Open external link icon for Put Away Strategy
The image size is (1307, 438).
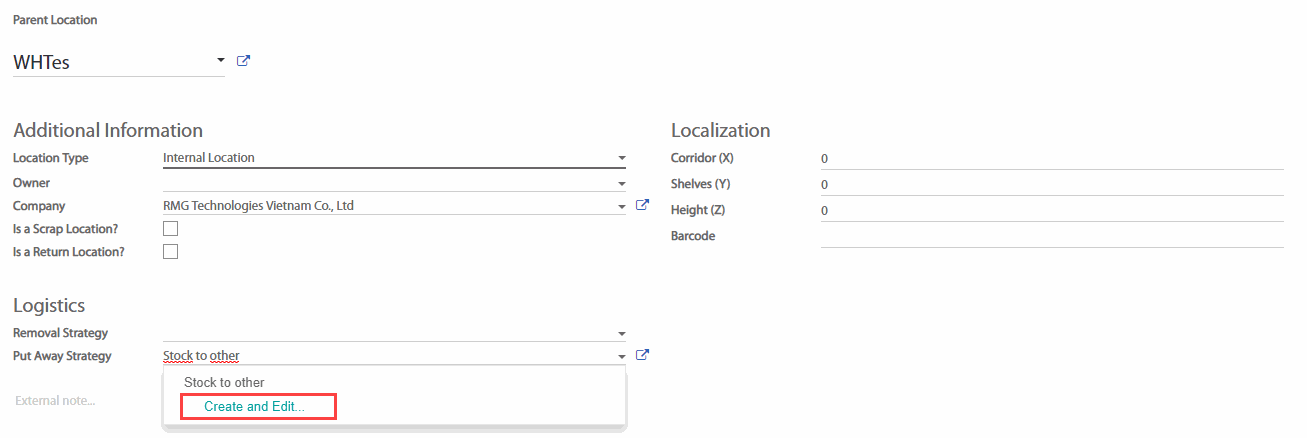pos(643,355)
